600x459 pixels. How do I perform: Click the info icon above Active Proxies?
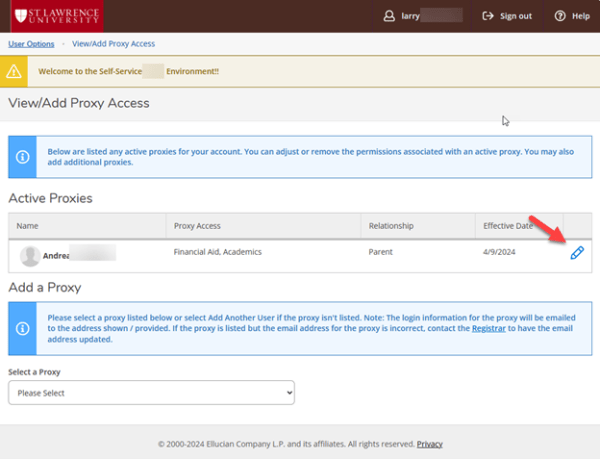pos(22,157)
